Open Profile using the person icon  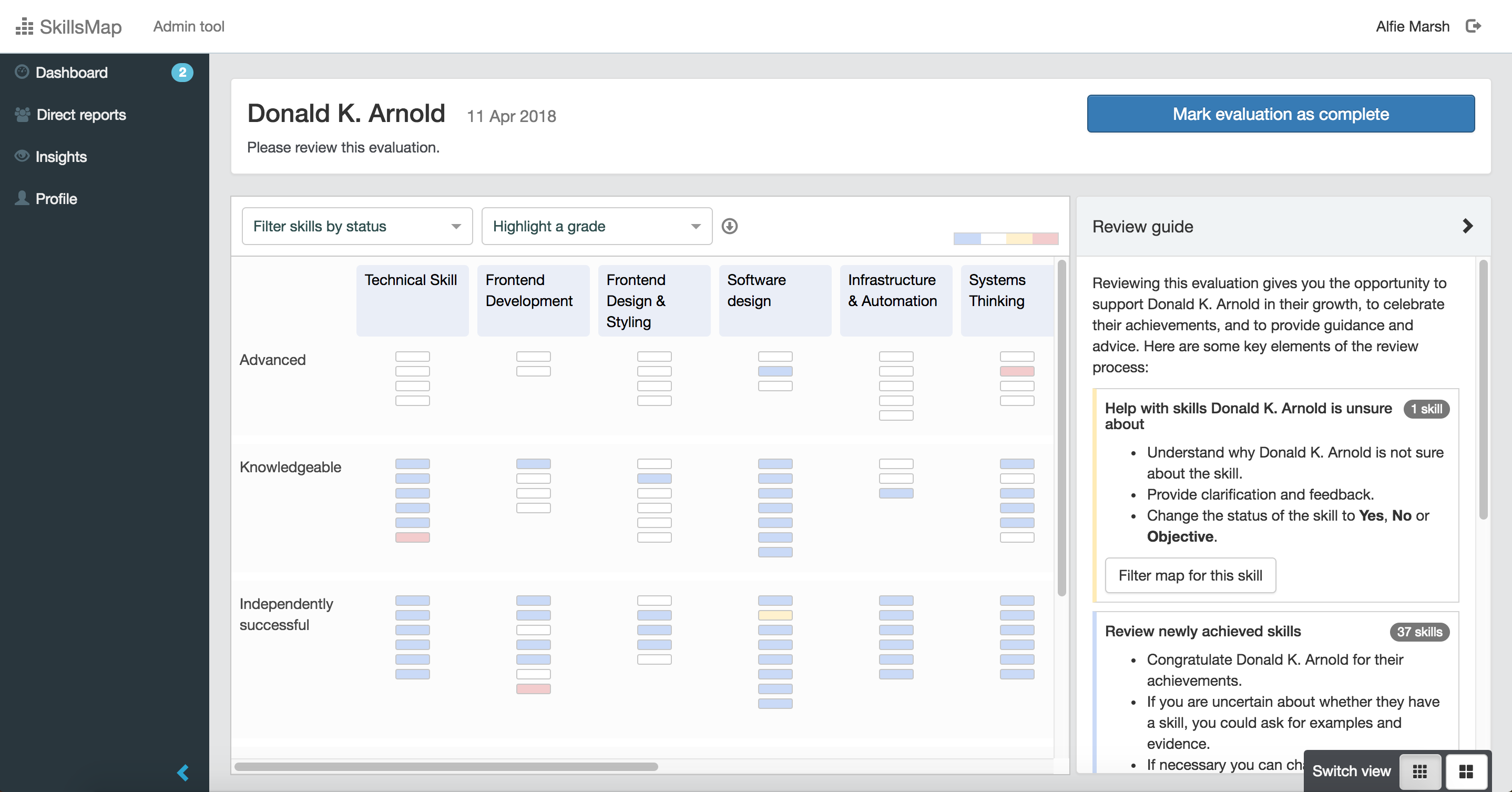point(22,198)
